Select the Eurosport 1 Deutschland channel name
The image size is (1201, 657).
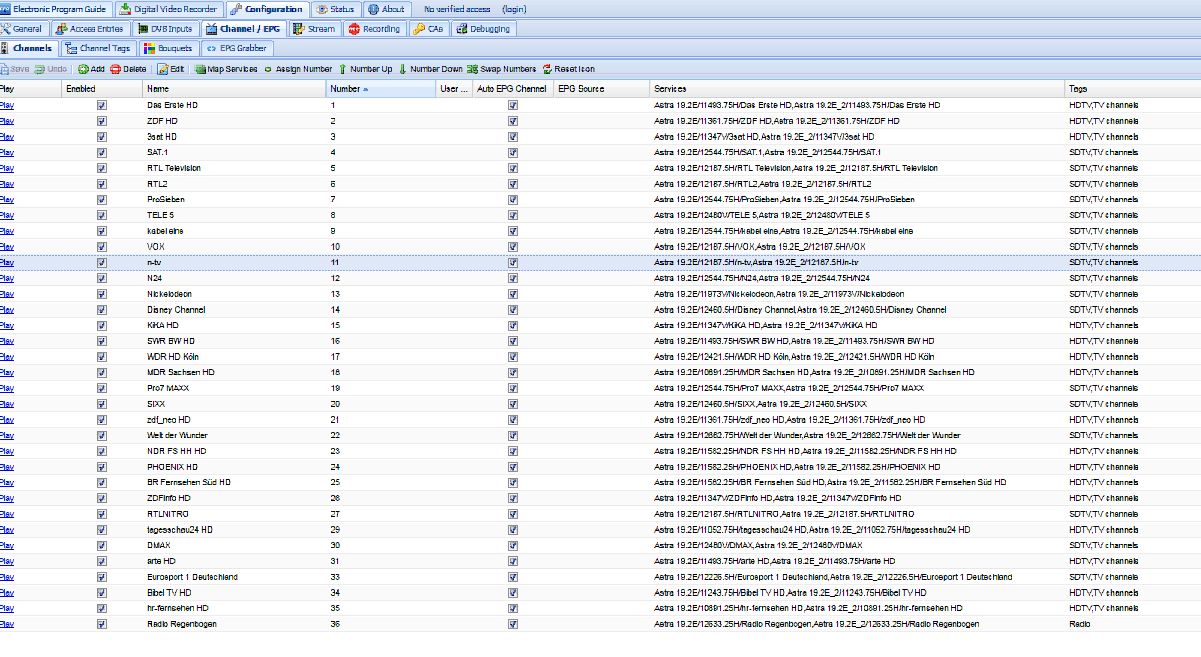point(191,577)
